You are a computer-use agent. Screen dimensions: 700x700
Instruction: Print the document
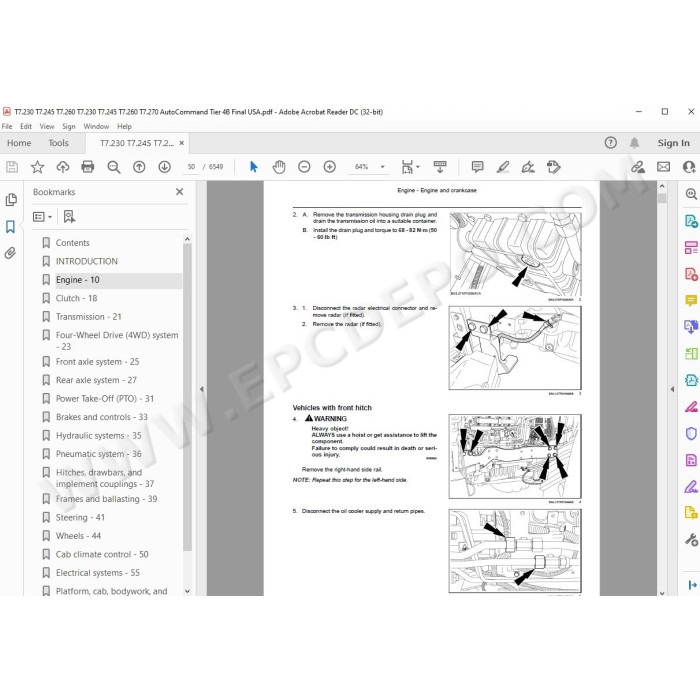pos(88,167)
